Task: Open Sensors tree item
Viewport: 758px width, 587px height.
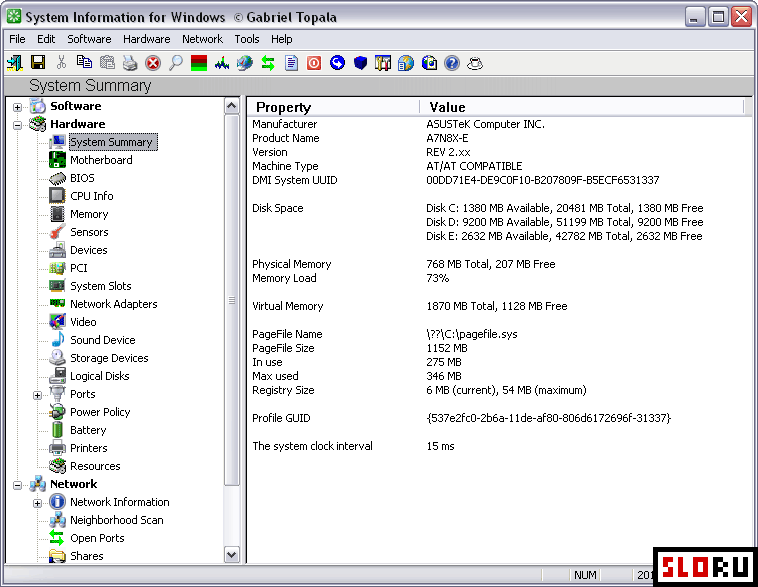Action: pyautogui.click(x=89, y=232)
